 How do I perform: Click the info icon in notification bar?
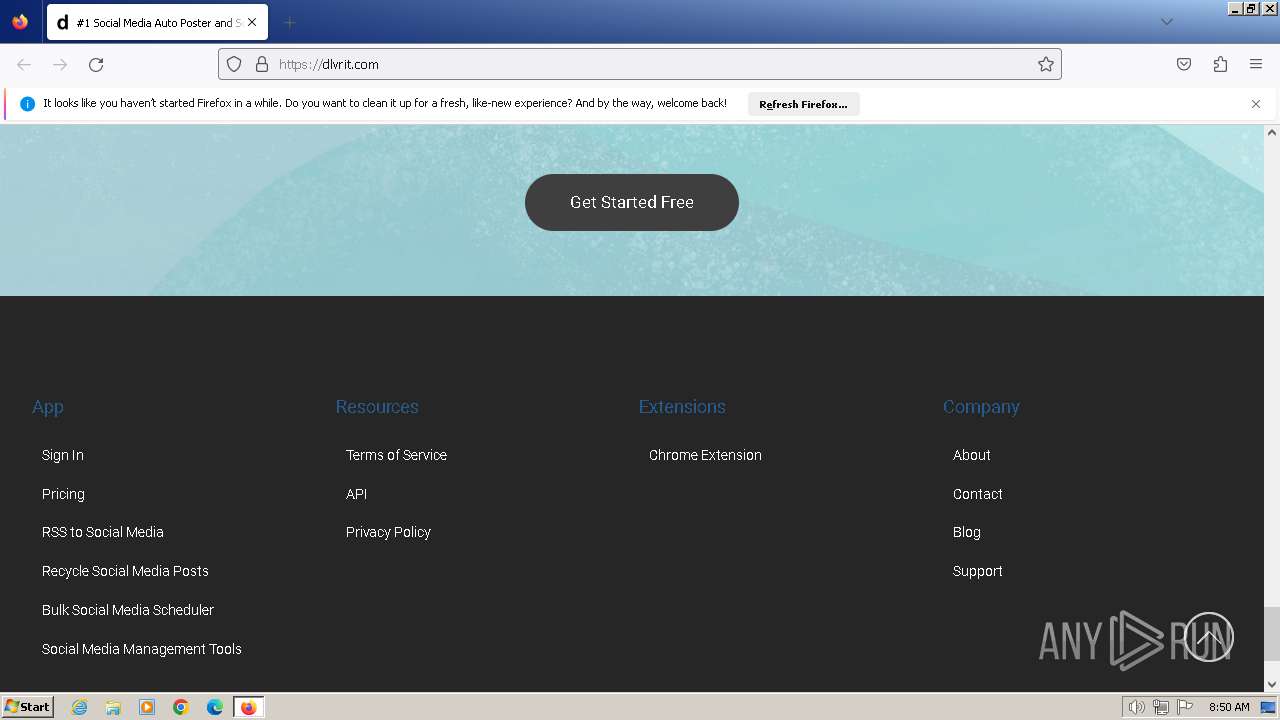(27, 104)
